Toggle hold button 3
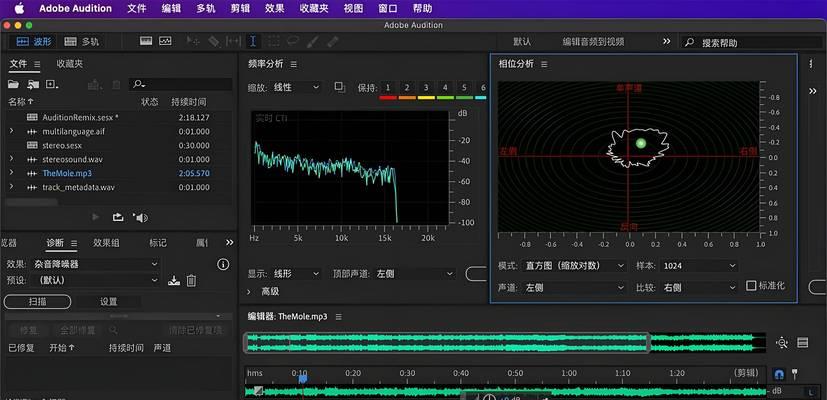The width and height of the screenshot is (827, 400). click(x=426, y=88)
